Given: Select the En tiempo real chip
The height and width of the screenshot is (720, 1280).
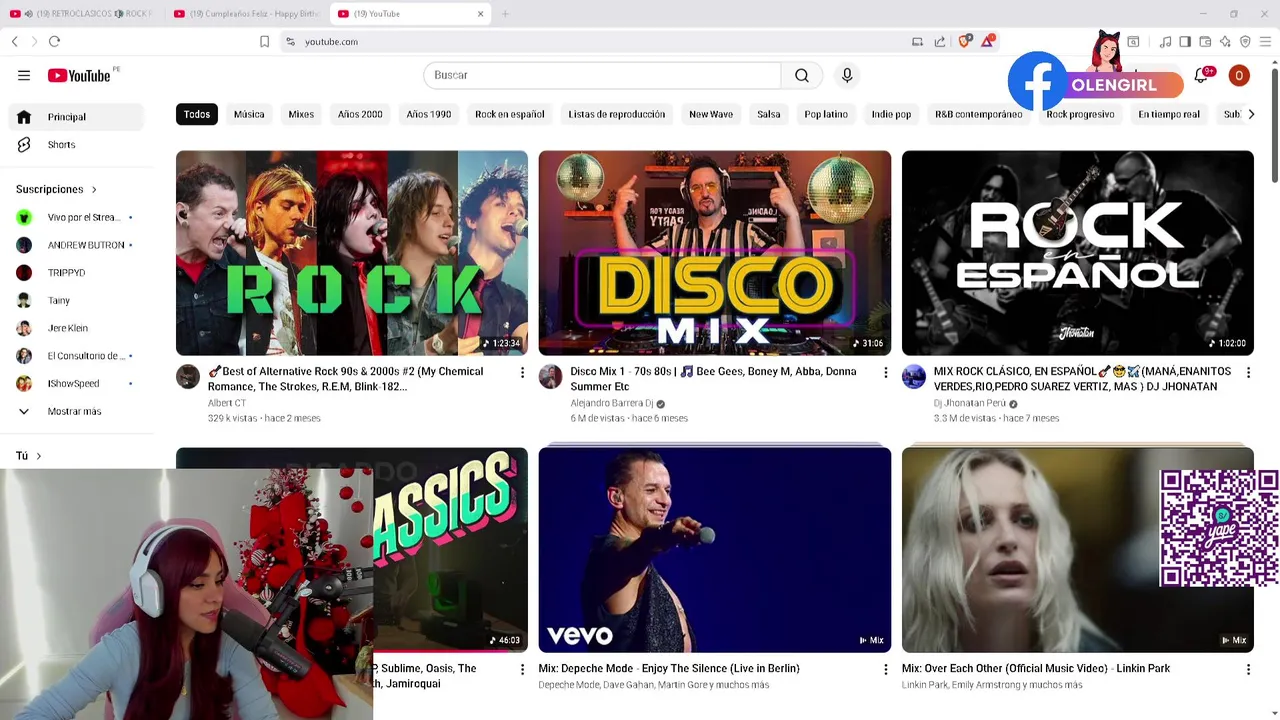Looking at the screenshot, I should [x=1169, y=114].
